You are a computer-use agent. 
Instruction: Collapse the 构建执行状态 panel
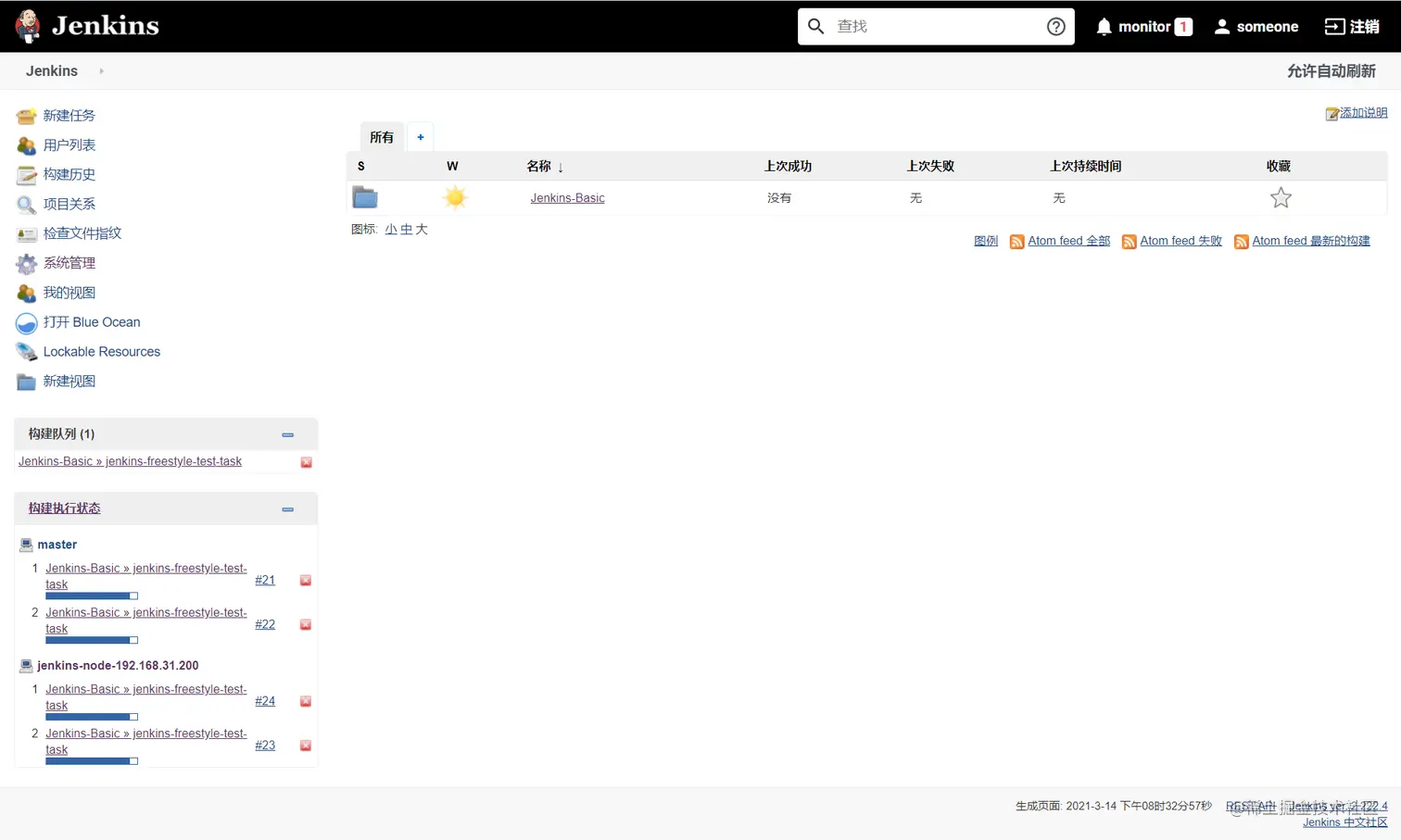point(287,508)
